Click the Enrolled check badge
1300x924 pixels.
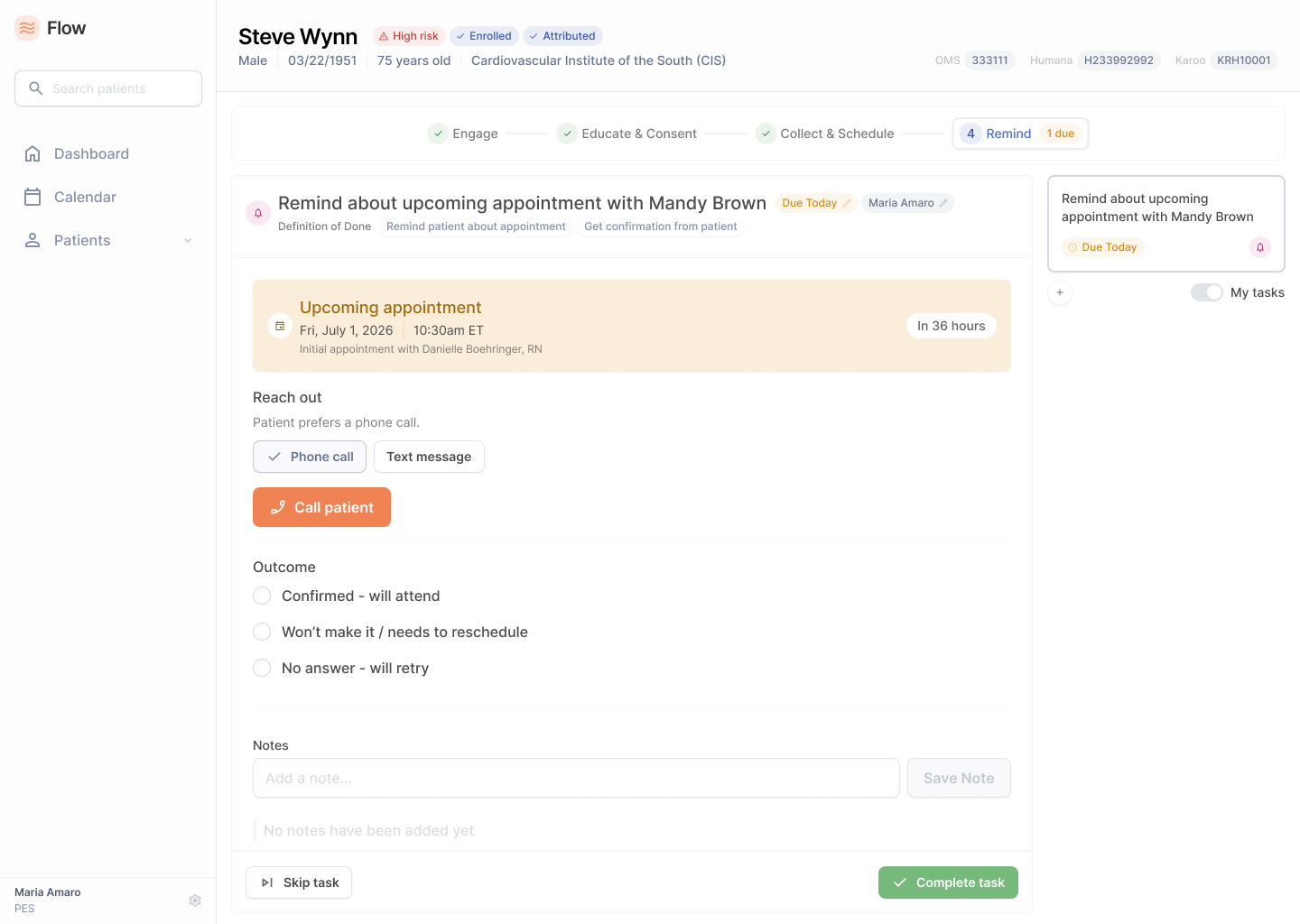tap(484, 36)
